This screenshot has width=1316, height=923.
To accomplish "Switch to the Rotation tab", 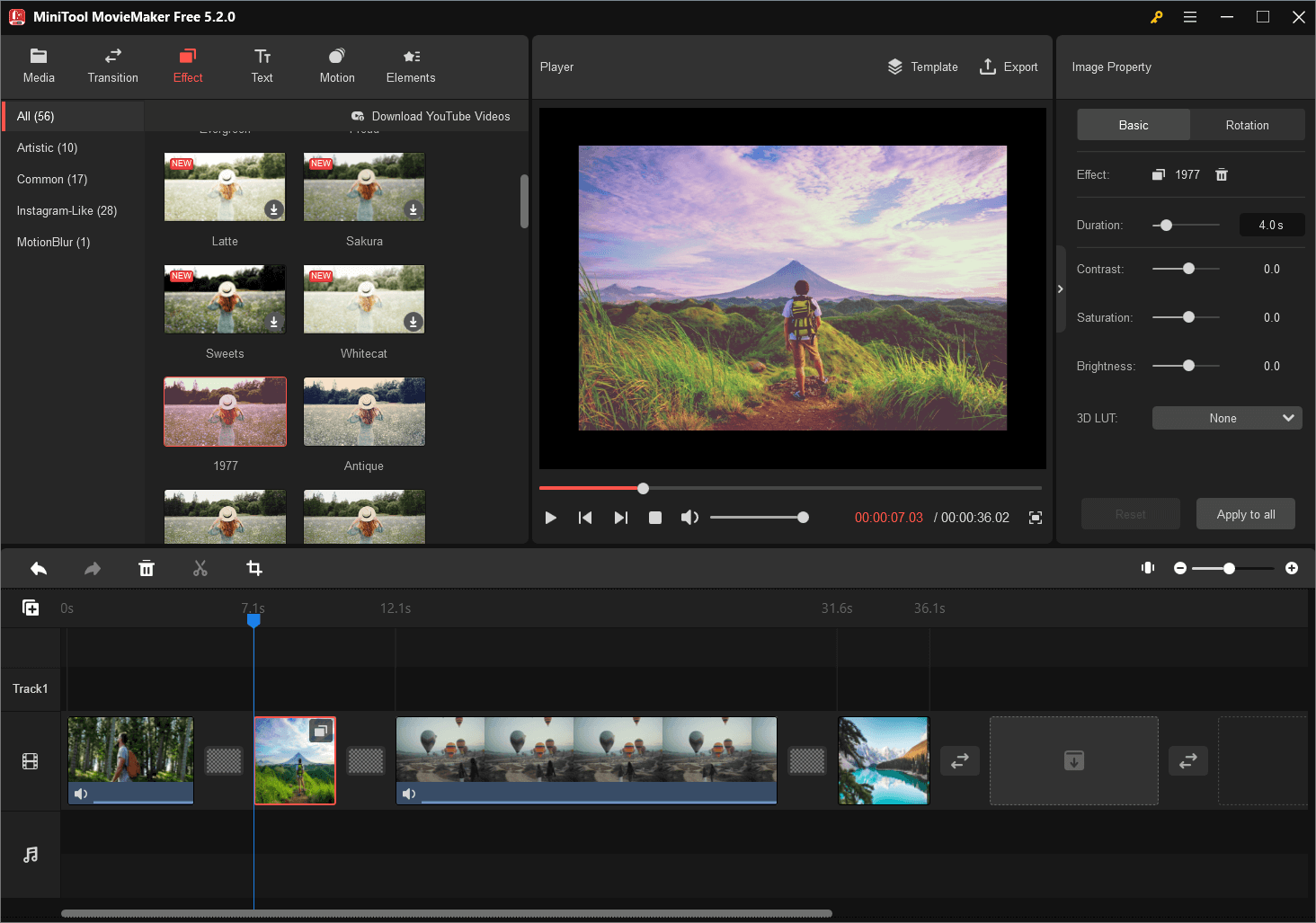I will coord(1247,125).
